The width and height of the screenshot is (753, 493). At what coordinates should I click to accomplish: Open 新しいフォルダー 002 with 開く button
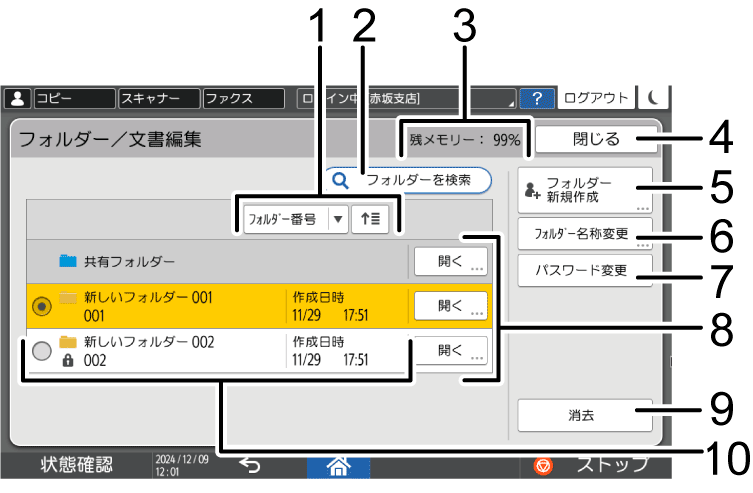click(451, 350)
